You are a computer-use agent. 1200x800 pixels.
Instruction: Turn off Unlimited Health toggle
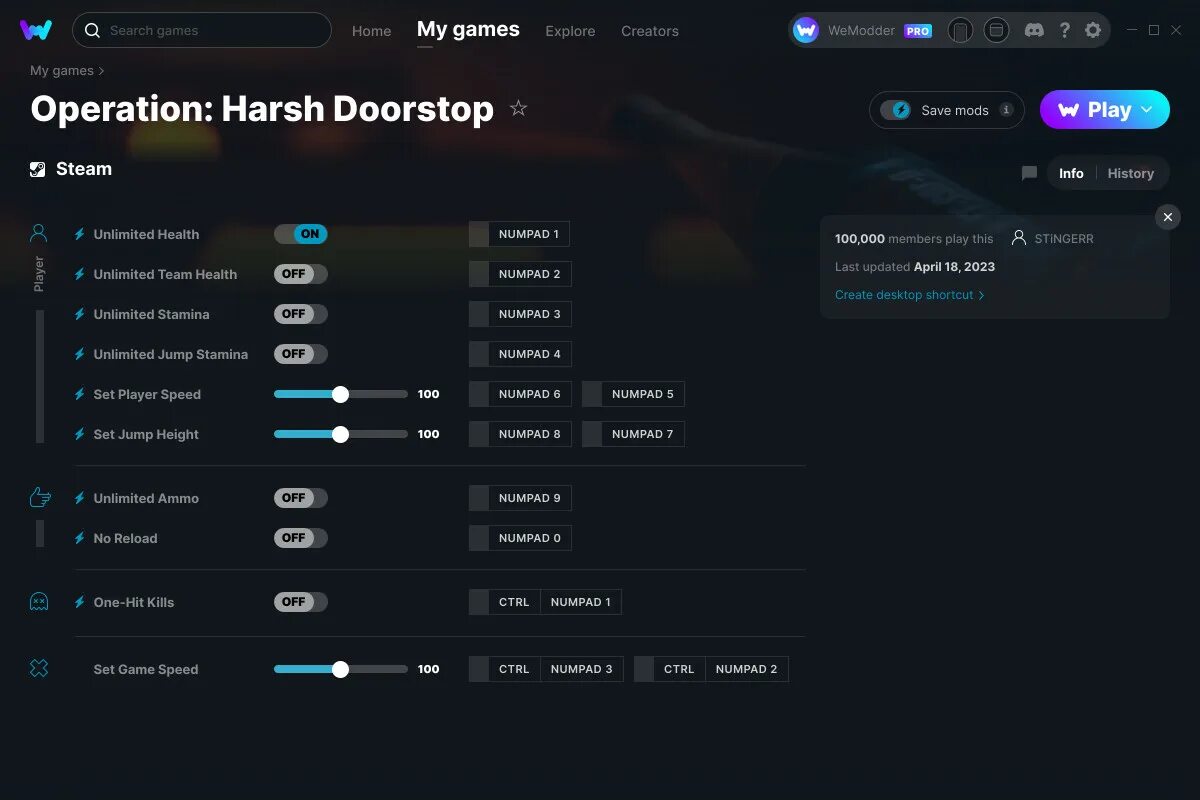[301, 234]
